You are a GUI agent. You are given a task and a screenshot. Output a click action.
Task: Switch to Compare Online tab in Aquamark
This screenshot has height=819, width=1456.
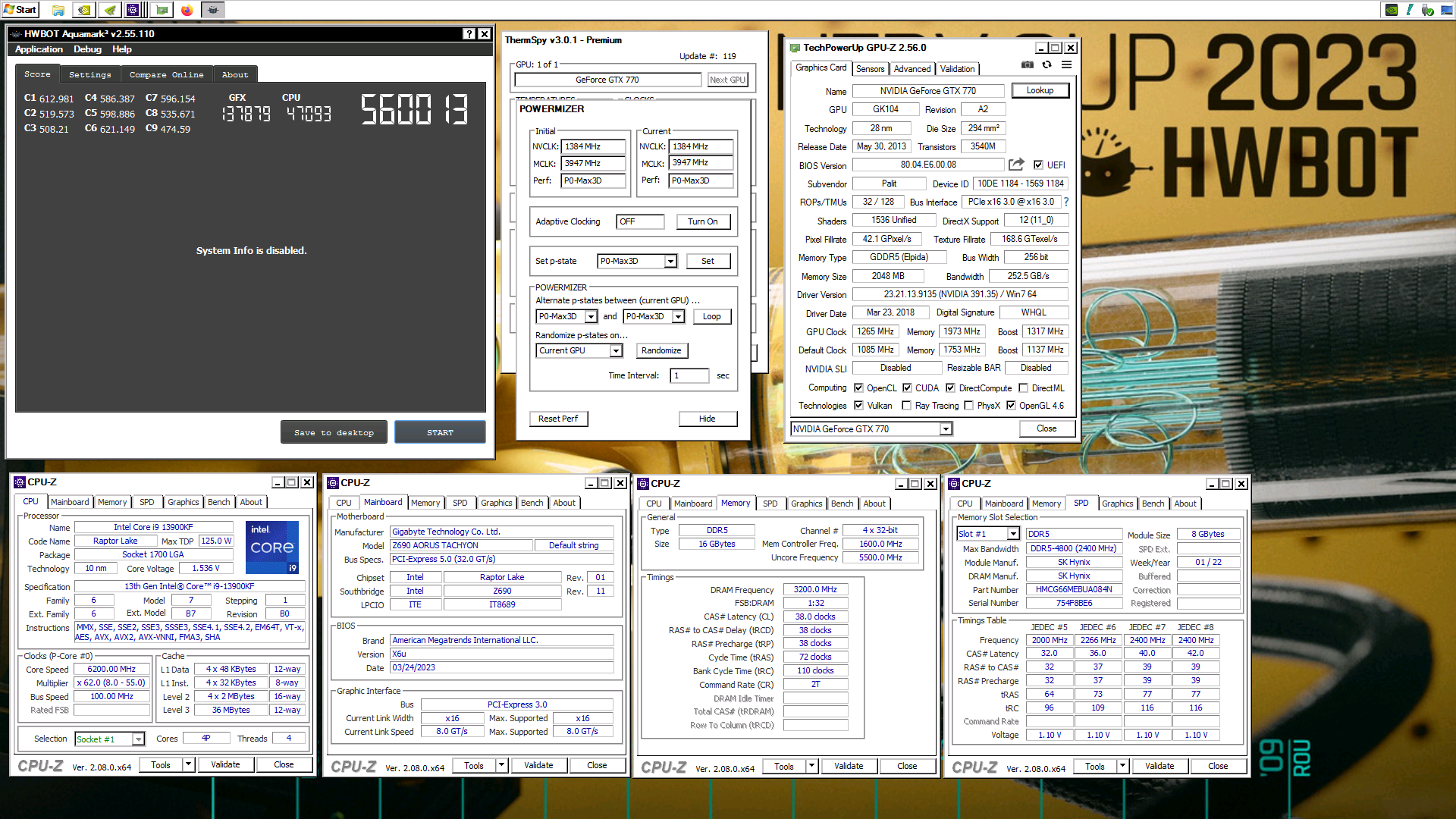pos(166,74)
